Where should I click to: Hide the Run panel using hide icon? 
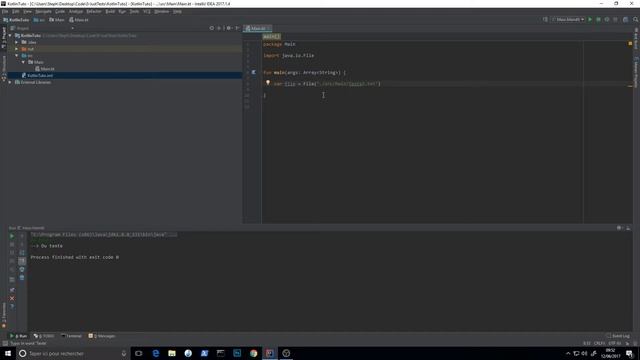pos(628,228)
